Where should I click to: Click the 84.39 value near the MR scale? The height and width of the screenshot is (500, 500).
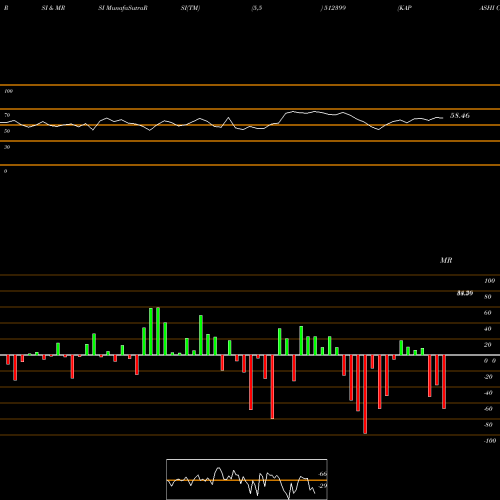465,293
